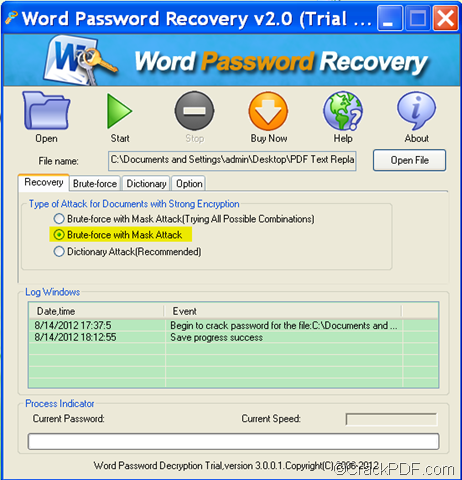This screenshot has height=480, width=462.
Task: Minimize the Word Password Recovery window
Action: coord(390,18)
